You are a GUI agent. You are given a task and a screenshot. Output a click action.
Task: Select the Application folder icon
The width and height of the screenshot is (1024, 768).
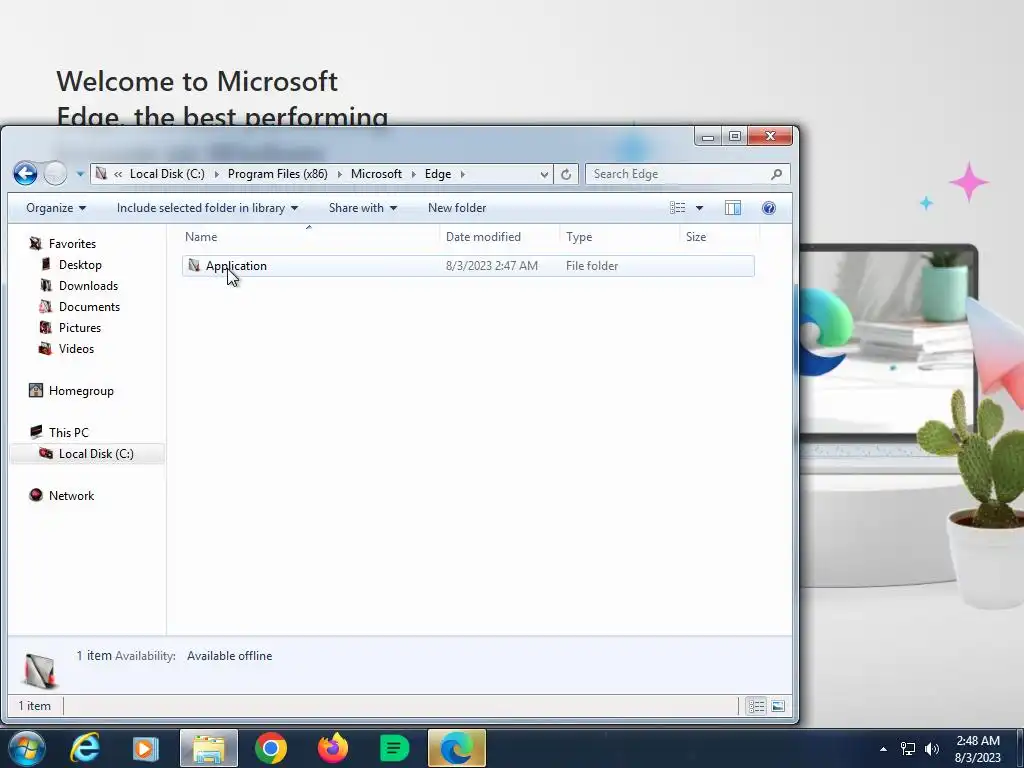point(194,265)
